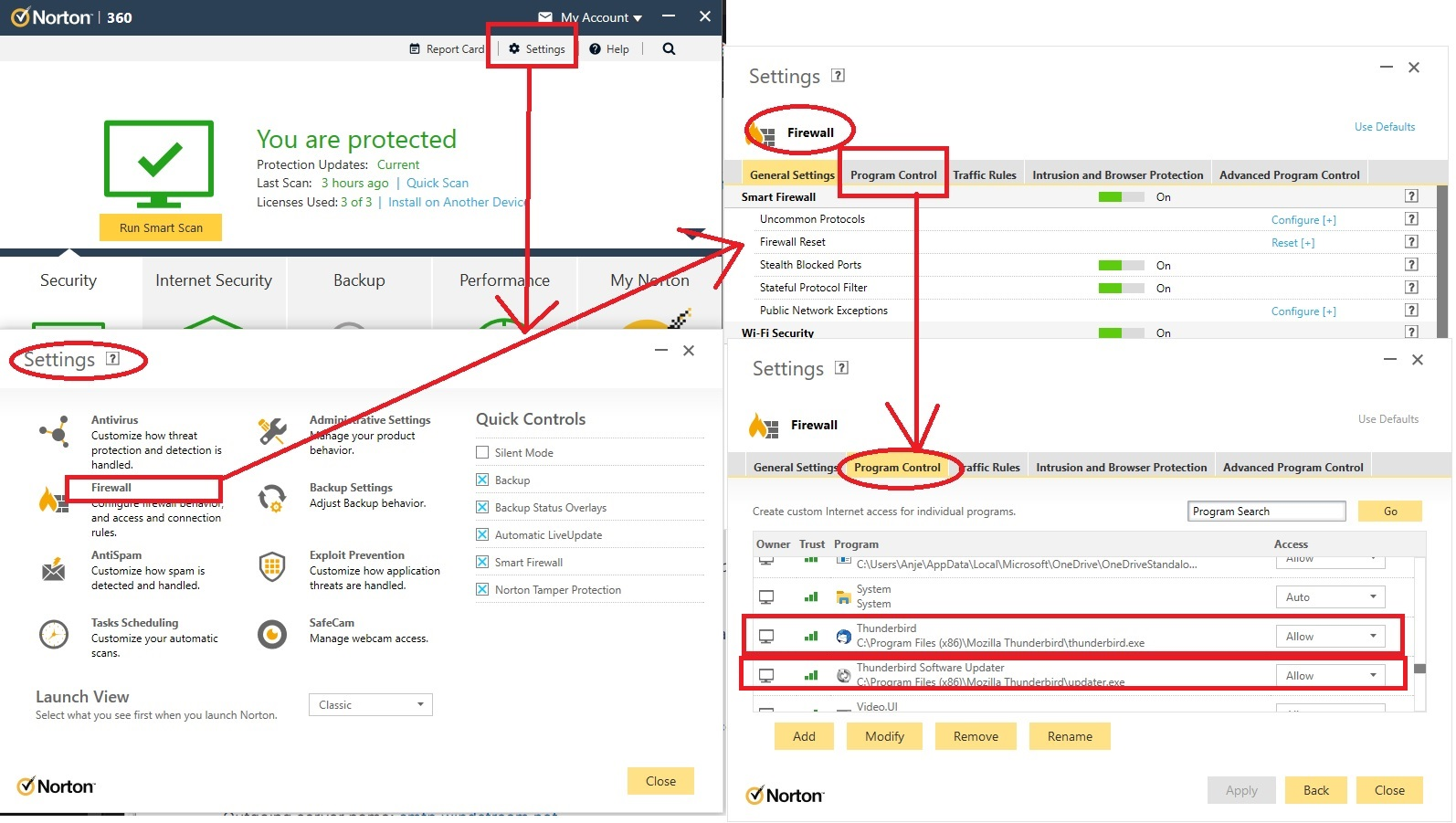This screenshot has width=1456, height=823.
Task: Open Help question mark icon
Action: click(x=595, y=49)
